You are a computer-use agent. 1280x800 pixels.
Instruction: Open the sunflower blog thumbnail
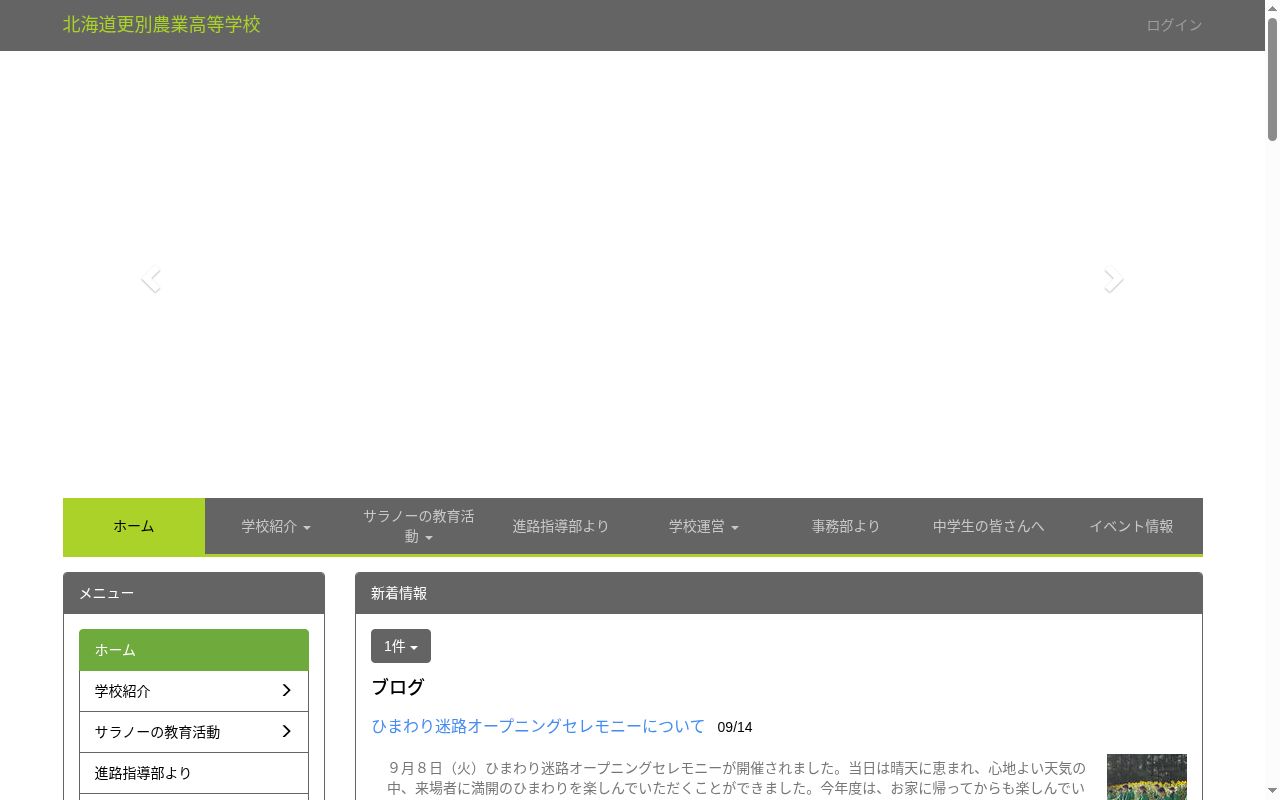(1147, 777)
